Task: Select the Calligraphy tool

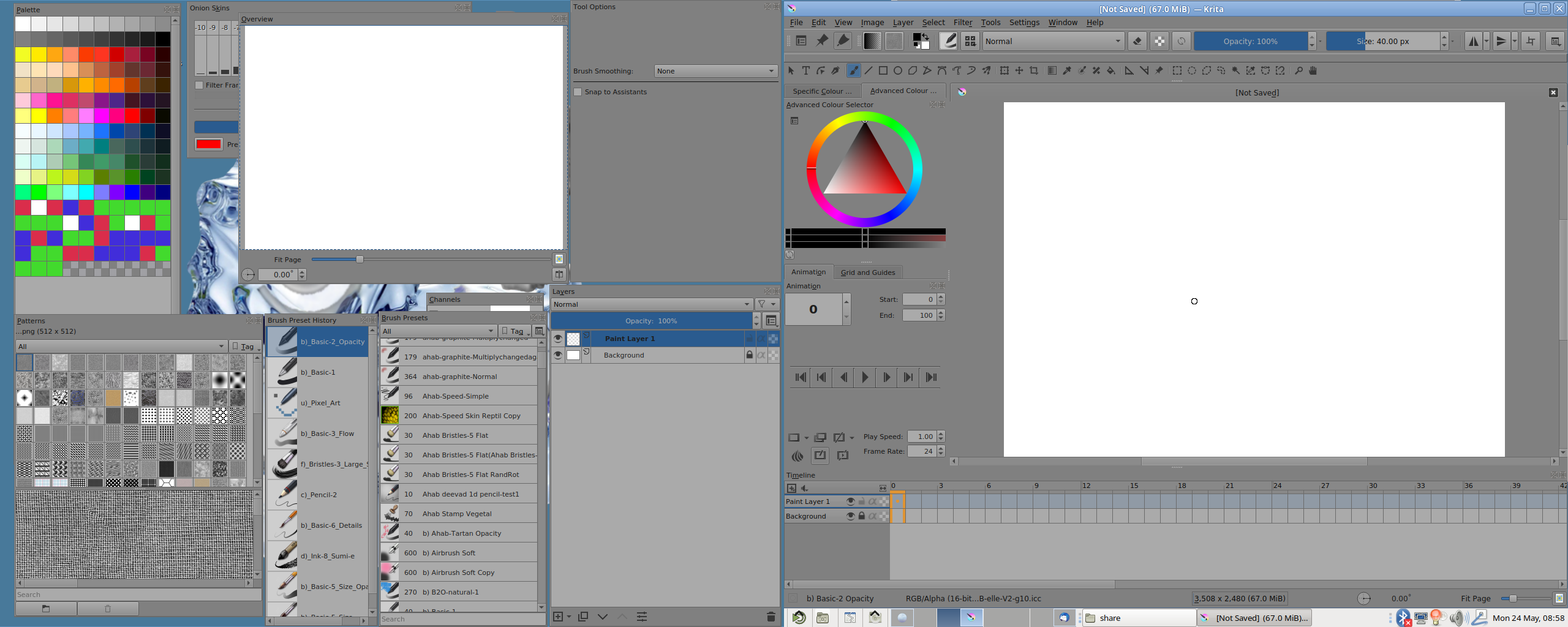Action: point(835,70)
